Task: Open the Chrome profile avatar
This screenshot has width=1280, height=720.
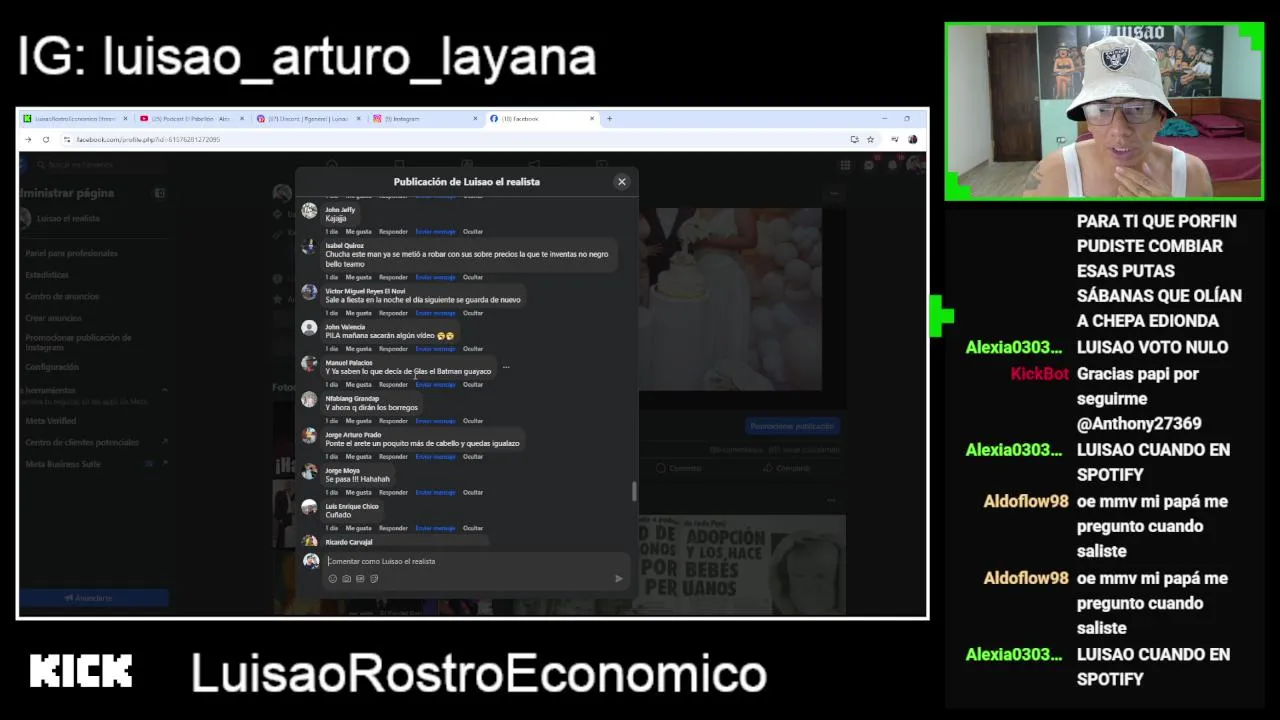Action: (912, 140)
